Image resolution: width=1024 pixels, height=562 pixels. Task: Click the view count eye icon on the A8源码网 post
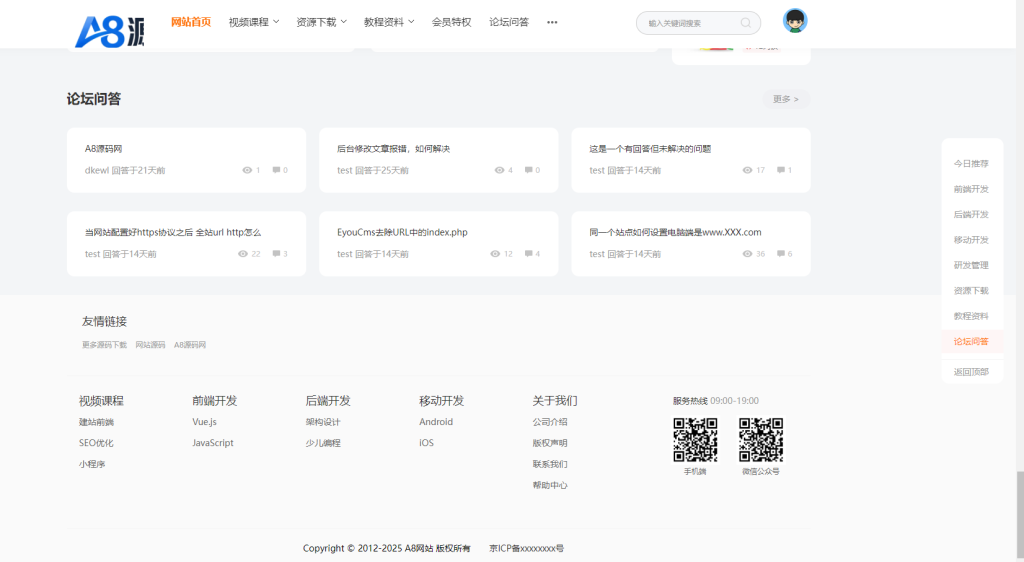coord(247,170)
